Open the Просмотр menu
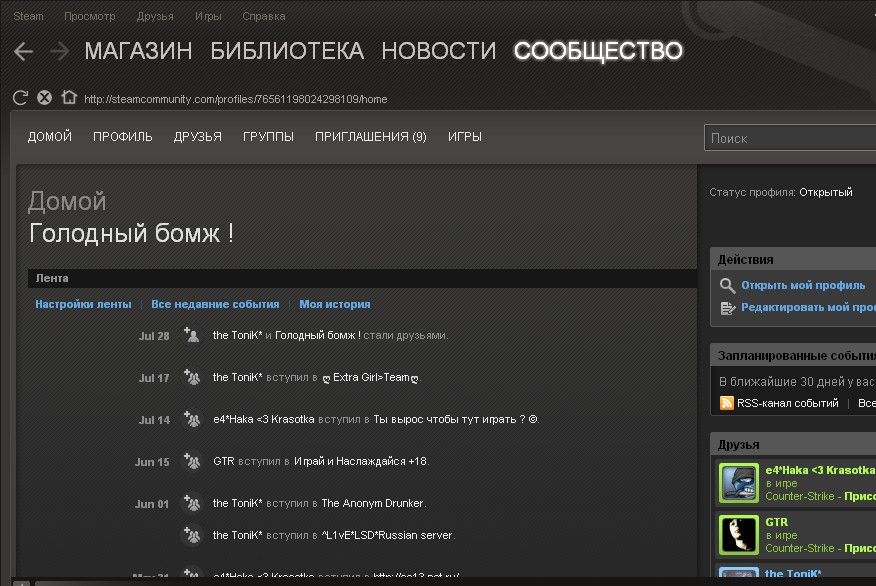This screenshot has width=876, height=586. pyautogui.click(x=89, y=16)
